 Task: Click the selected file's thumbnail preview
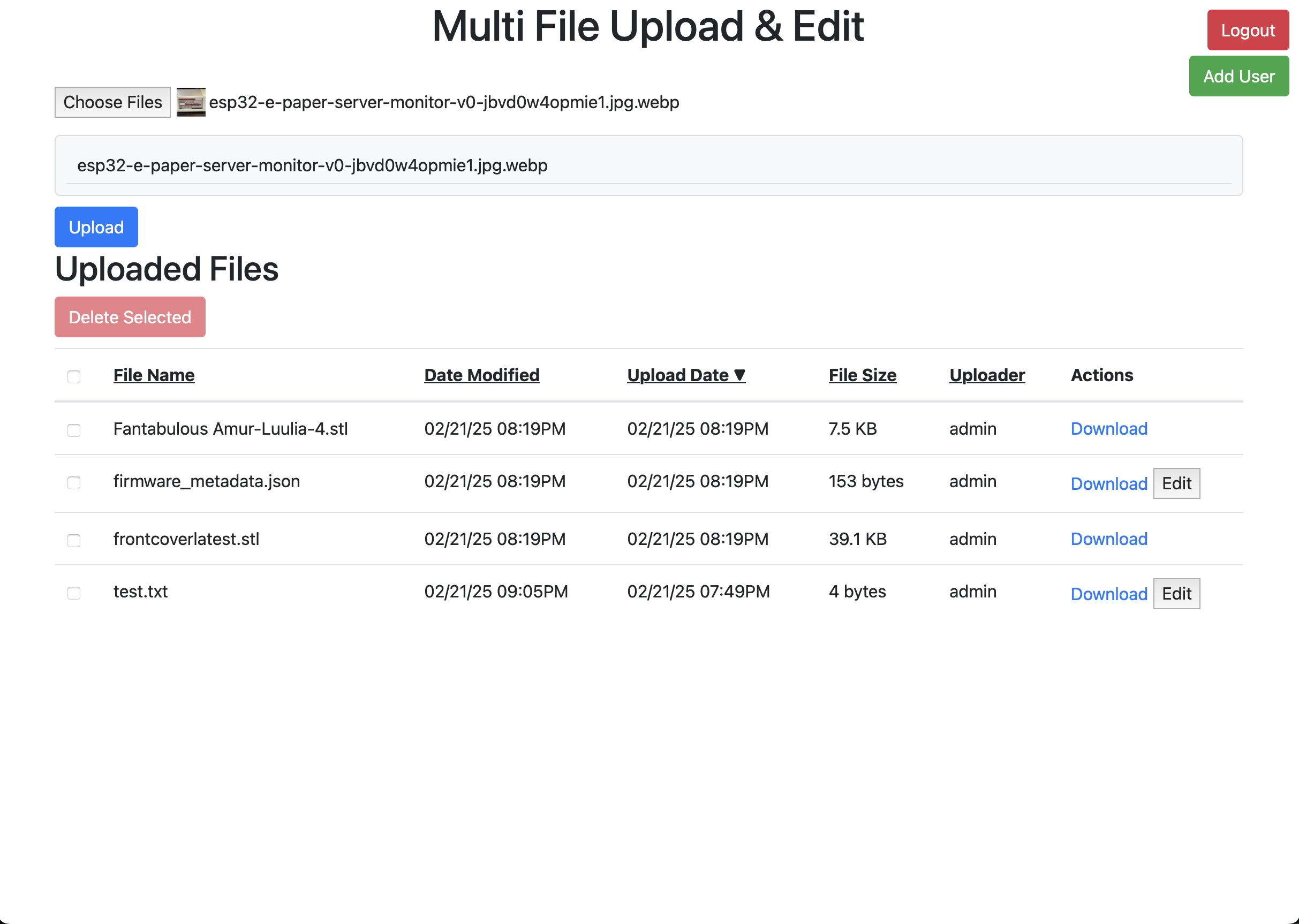tap(191, 102)
